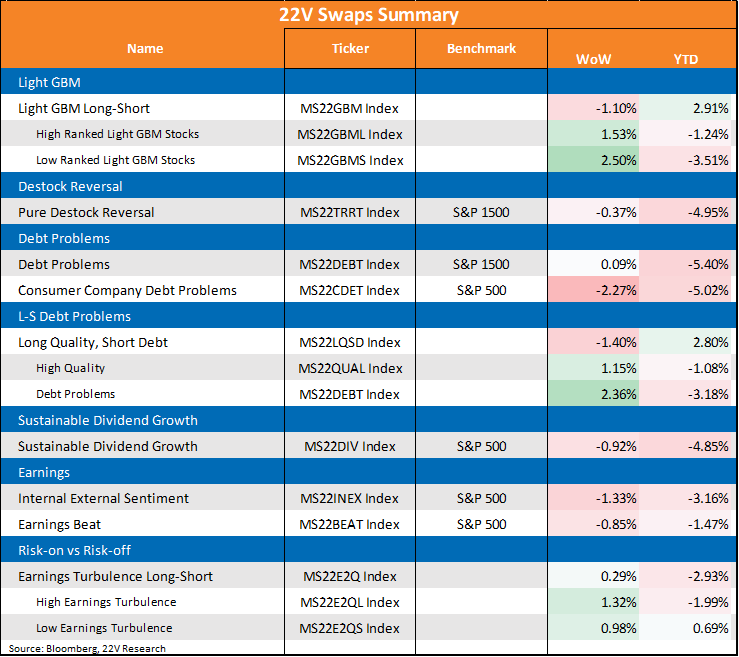Click the WoW value '2.50%'

point(618,160)
